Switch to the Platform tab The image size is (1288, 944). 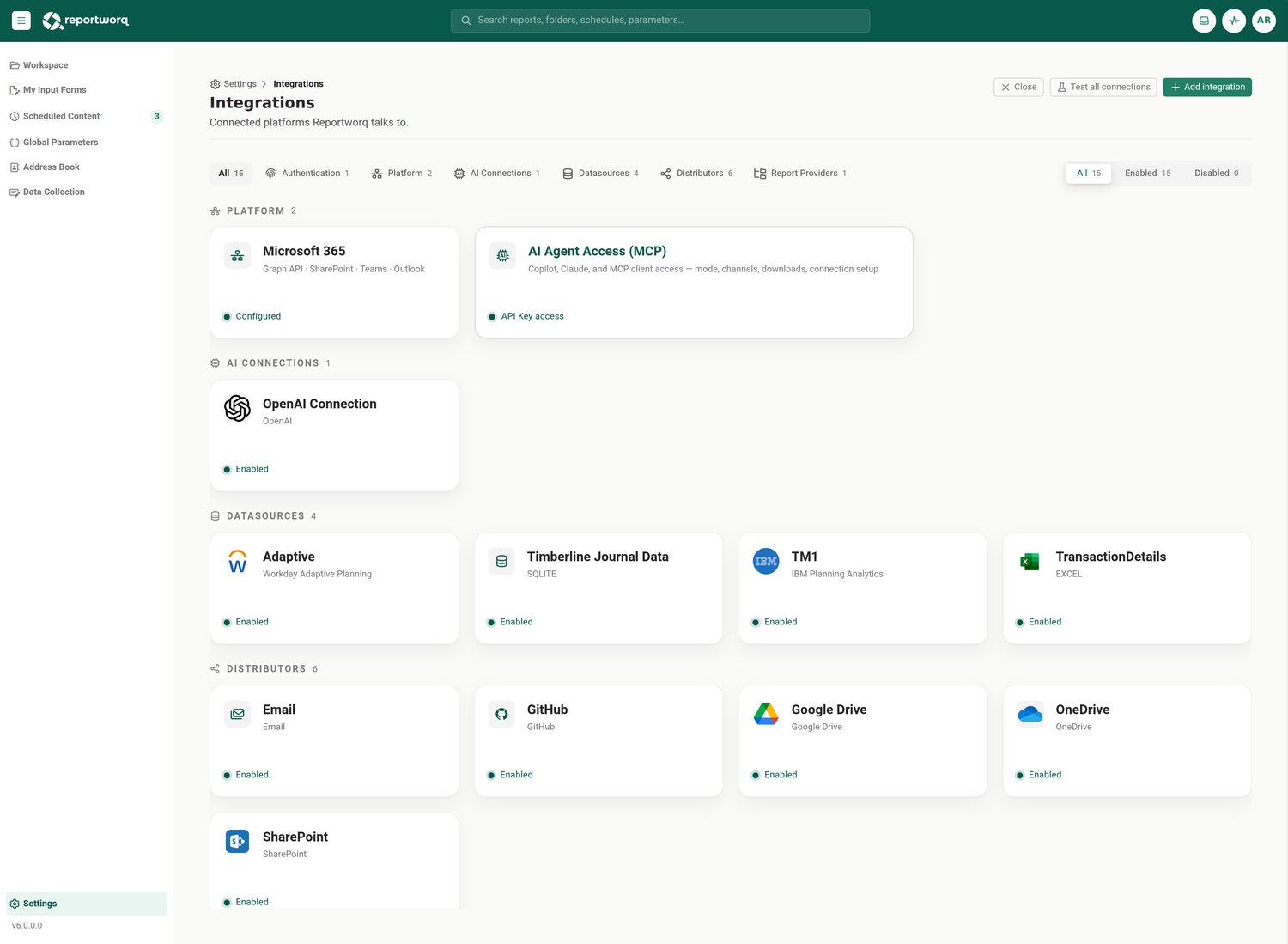[x=402, y=174]
